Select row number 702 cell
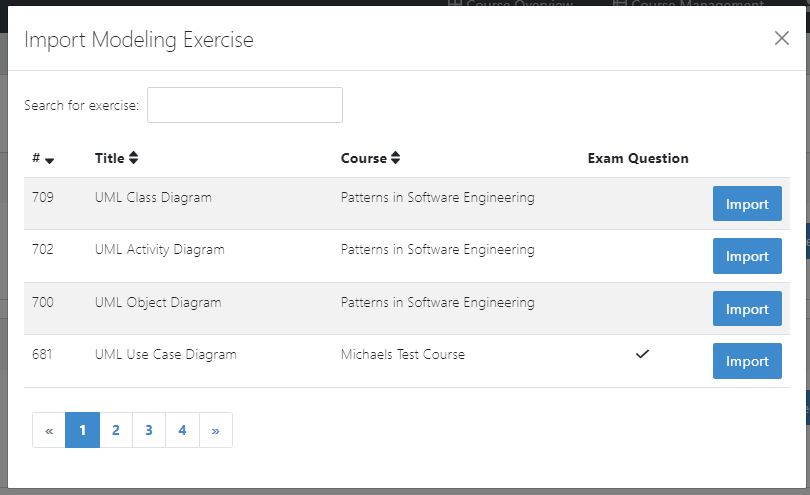Image resolution: width=810 pixels, height=495 pixels. (43, 249)
